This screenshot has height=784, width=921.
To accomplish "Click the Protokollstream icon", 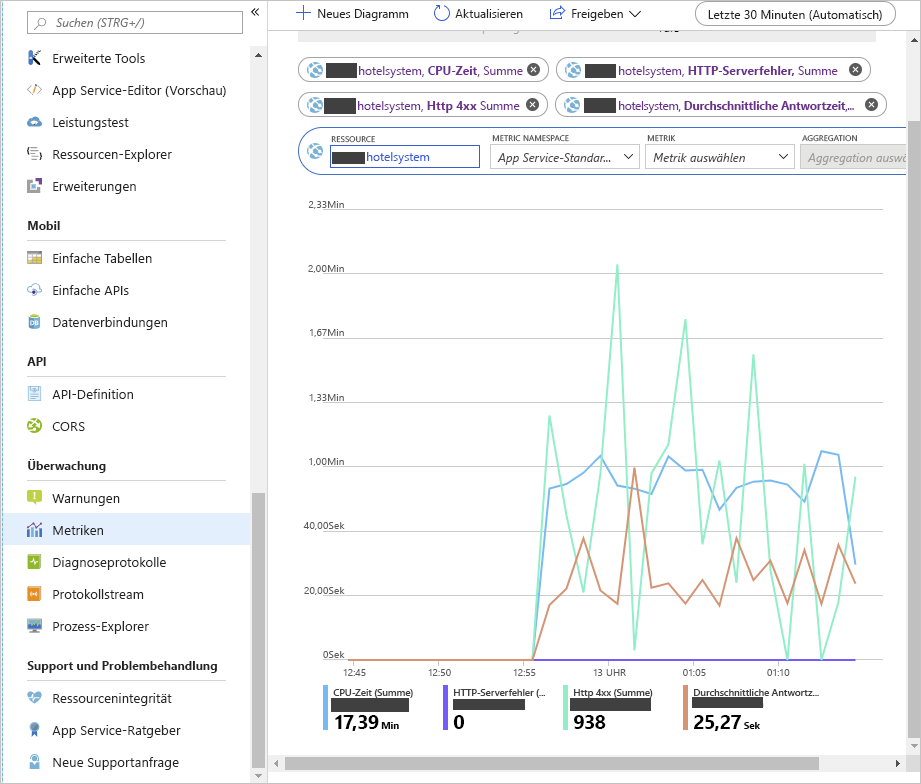I will coord(35,594).
